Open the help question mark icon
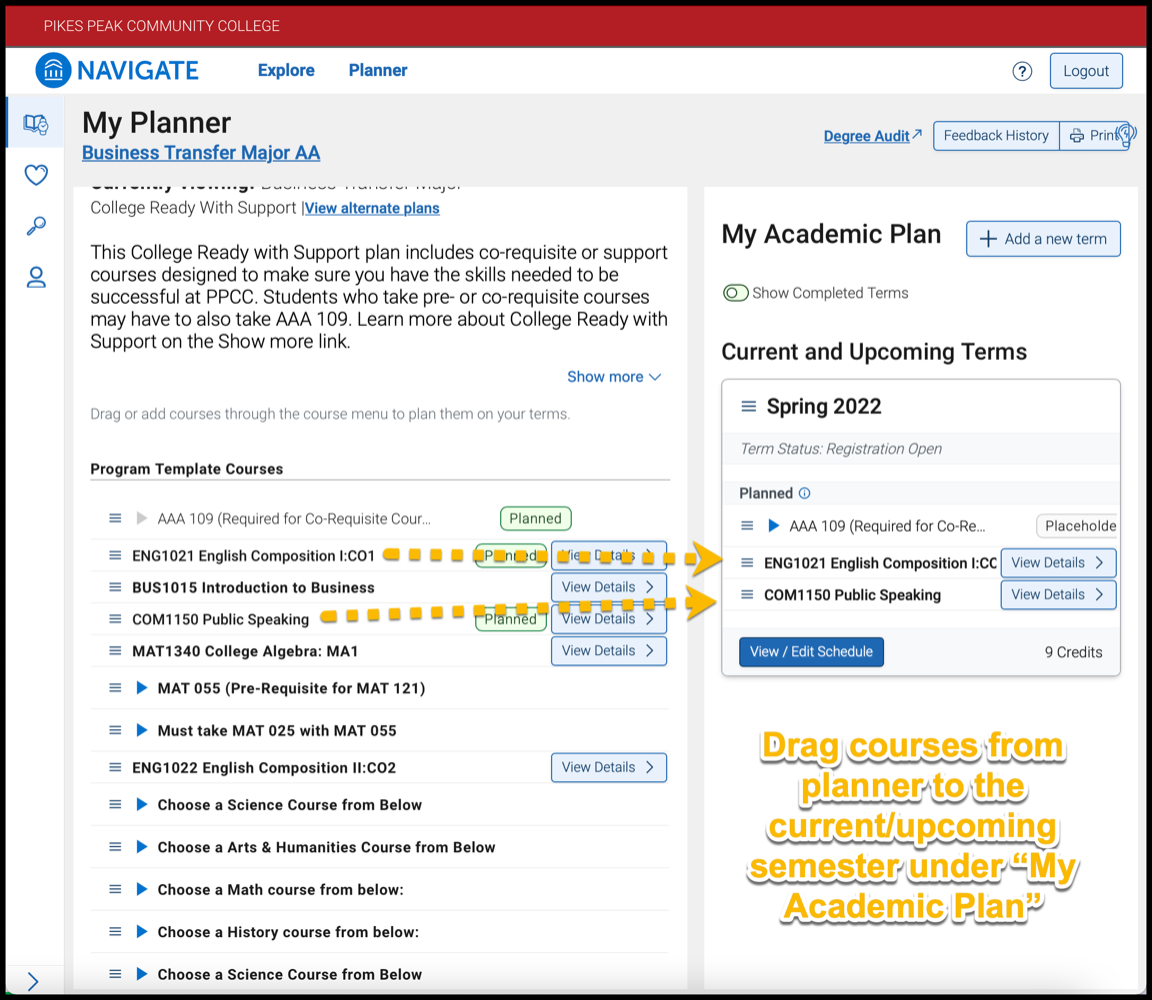Image resolution: width=1152 pixels, height=1000 pixels. 1022,71
